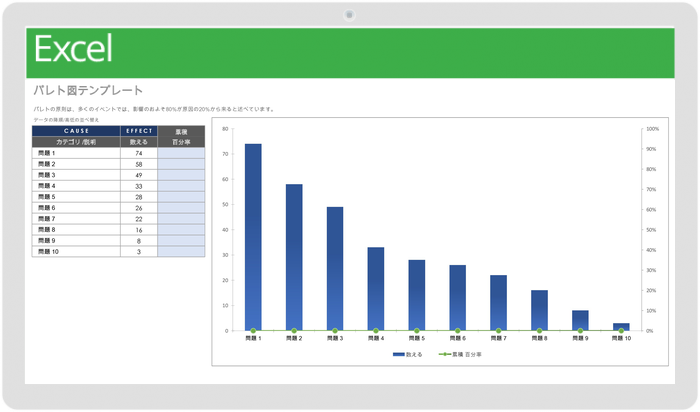Select the 問題 7 bar in the chart
This screenshot has height=412, width=700.
[x=498, y=303]
